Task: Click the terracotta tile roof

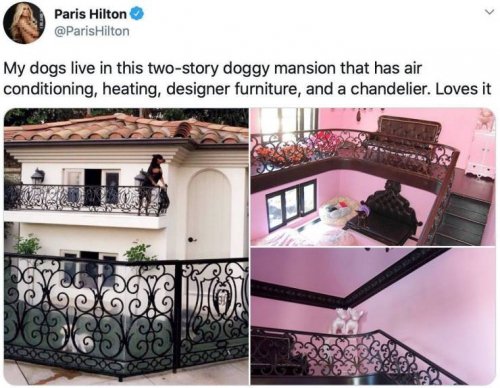Action: 126,129
